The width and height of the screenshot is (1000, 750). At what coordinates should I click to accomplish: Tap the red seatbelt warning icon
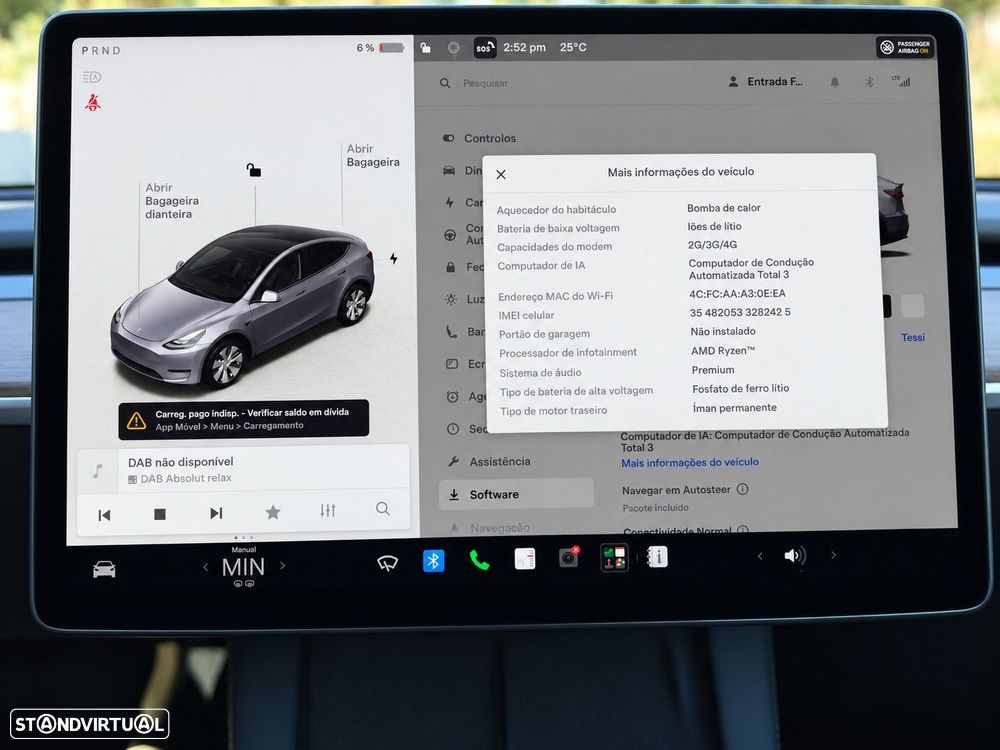point(93,103)
